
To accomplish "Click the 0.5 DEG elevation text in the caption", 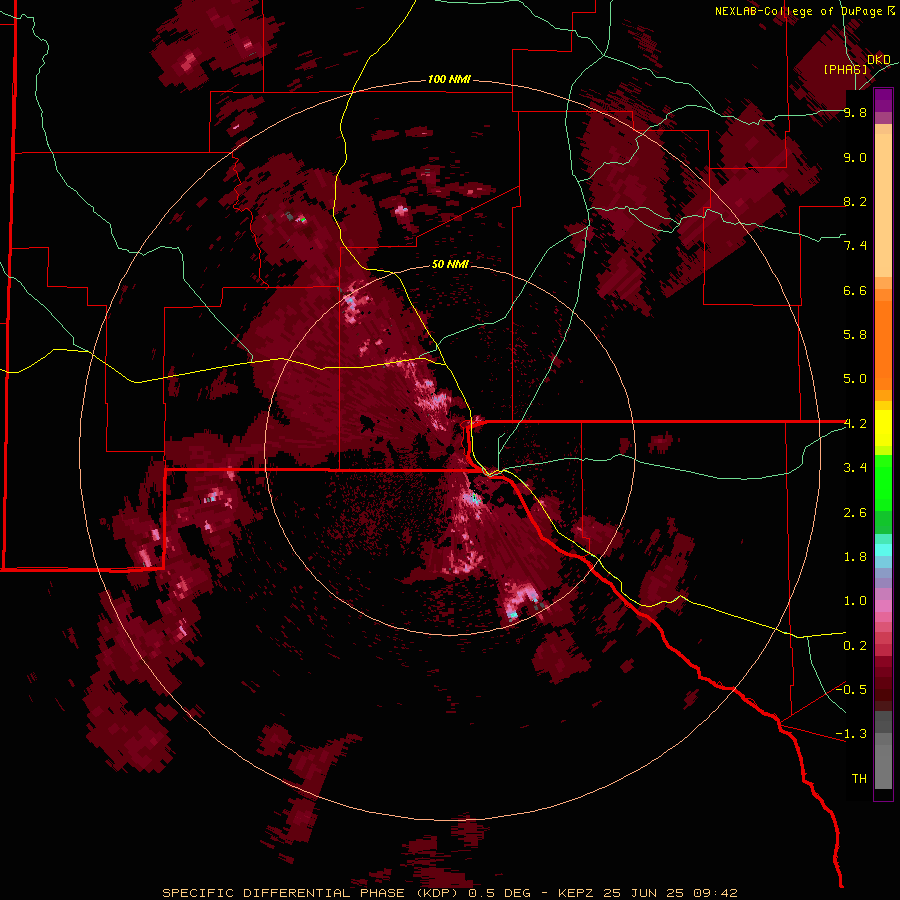I will pos(499,893).
